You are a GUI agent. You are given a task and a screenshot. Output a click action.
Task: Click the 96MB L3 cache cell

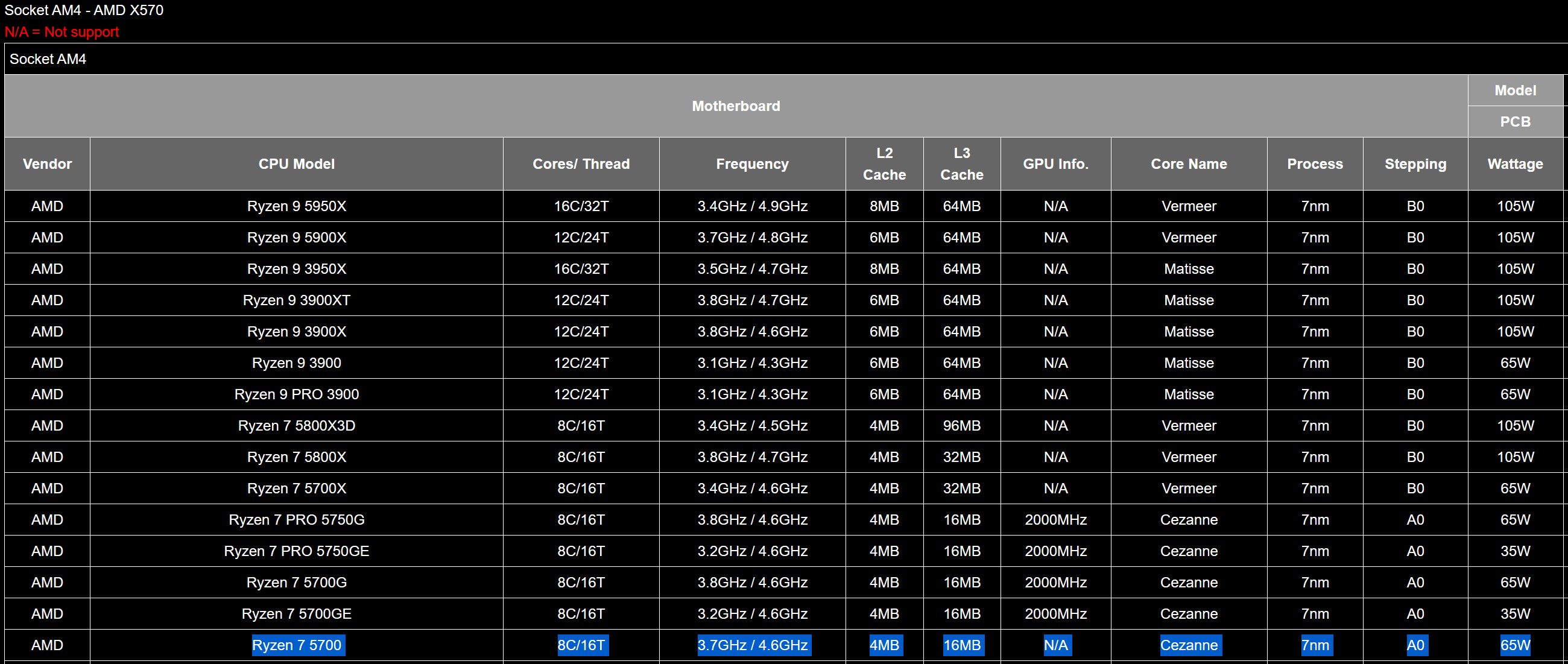(x=962, y=425)
